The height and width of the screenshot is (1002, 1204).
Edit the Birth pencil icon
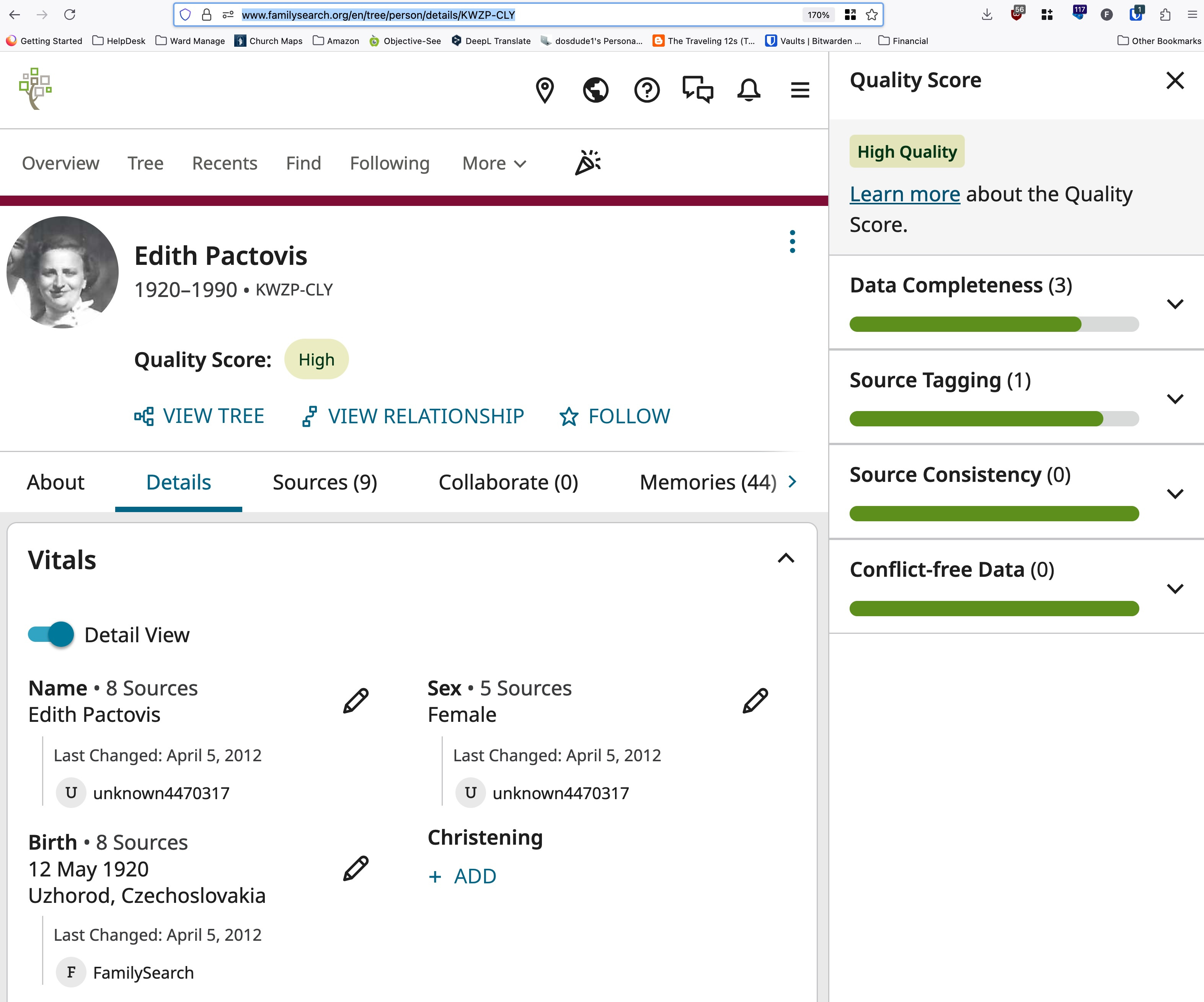point(356,868)
